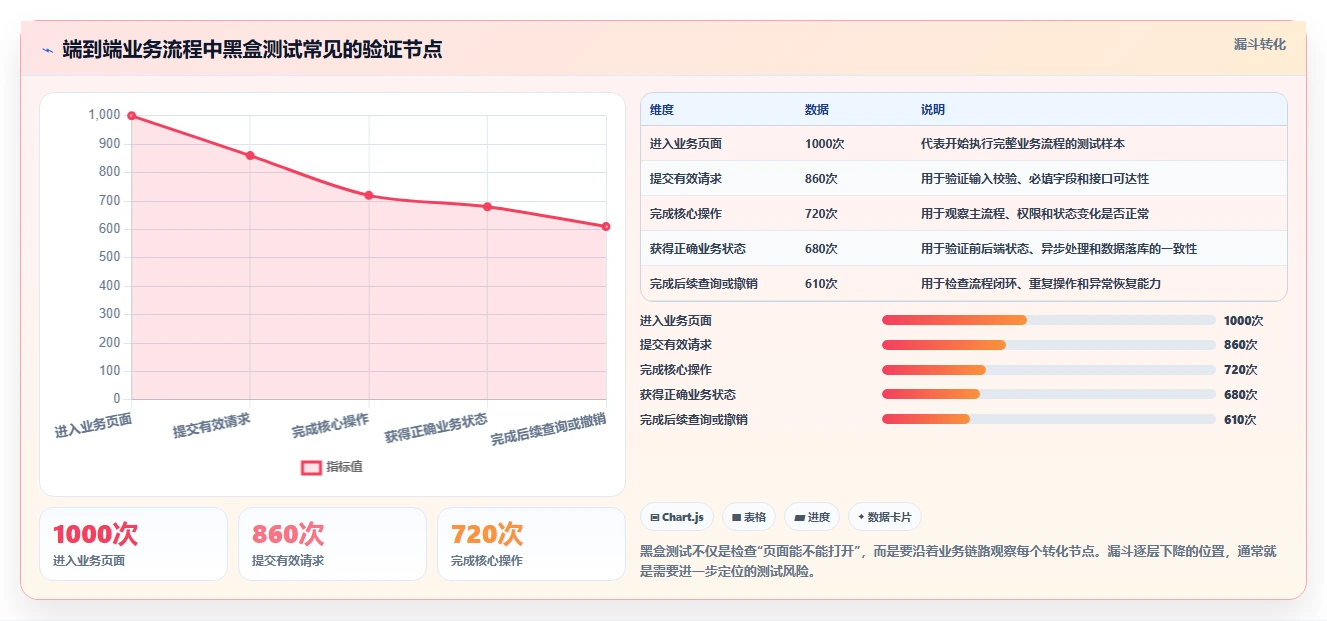Click the 610次 value beside the progress bar
This screenshot has height=621, width=1327.
pos(1240,420)
